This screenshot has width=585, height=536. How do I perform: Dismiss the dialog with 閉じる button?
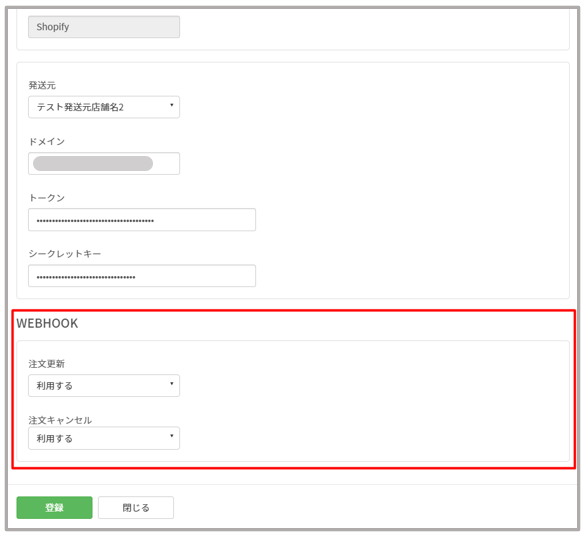[x=136, y=507]
